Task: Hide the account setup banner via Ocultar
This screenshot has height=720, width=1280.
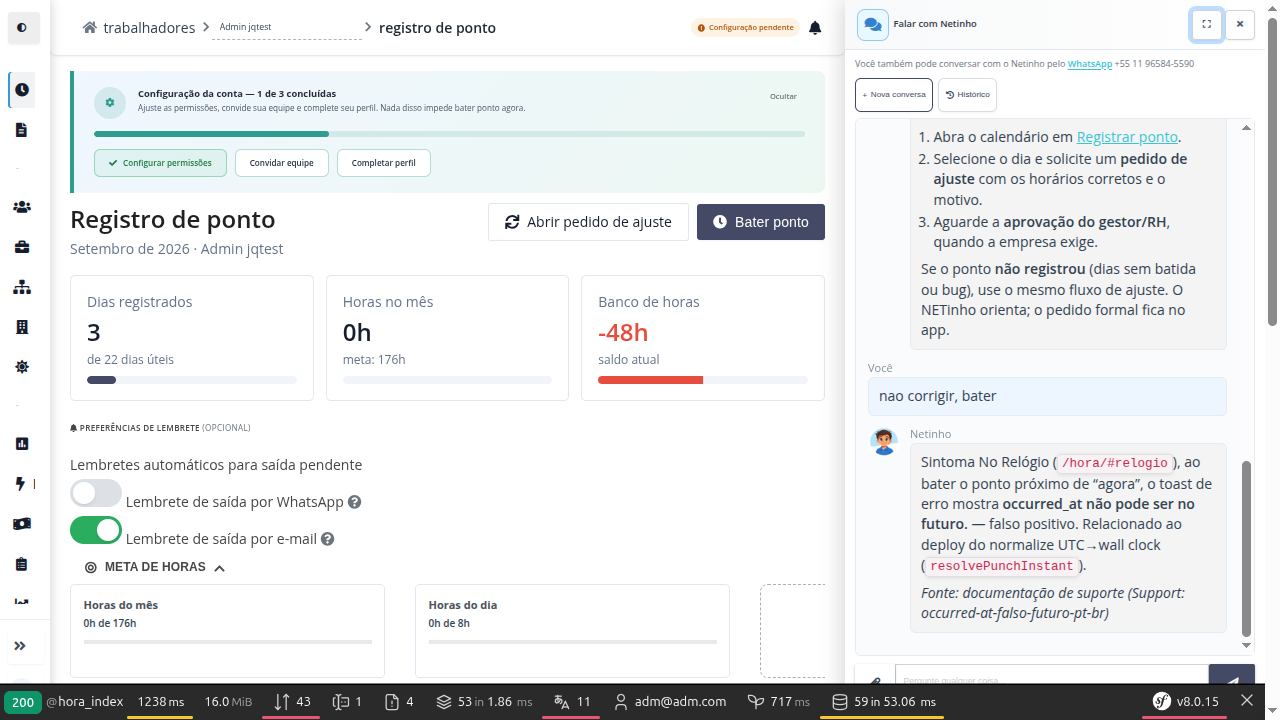Action: (783, 97)
